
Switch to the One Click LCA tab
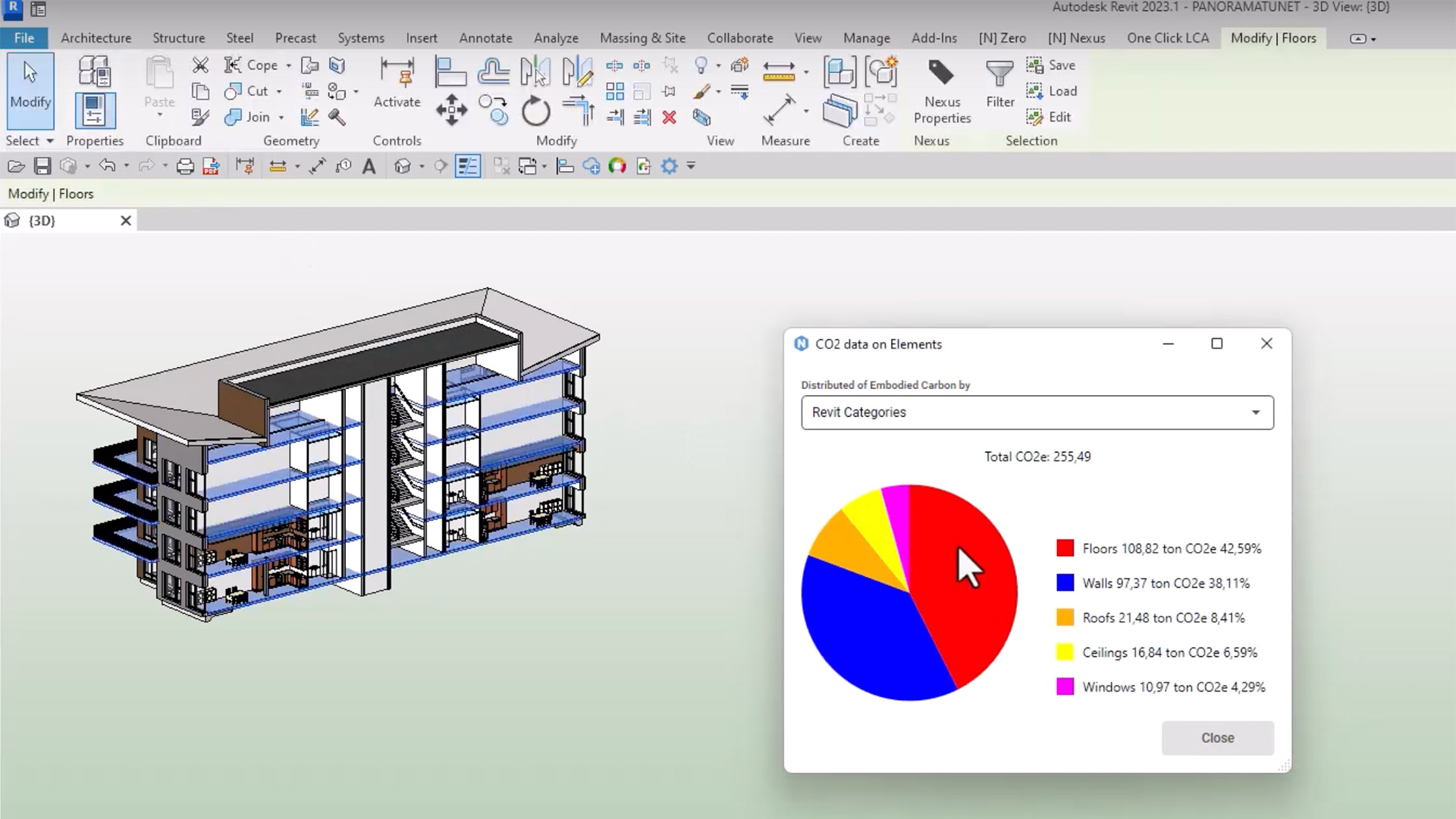click(1167, 38)
